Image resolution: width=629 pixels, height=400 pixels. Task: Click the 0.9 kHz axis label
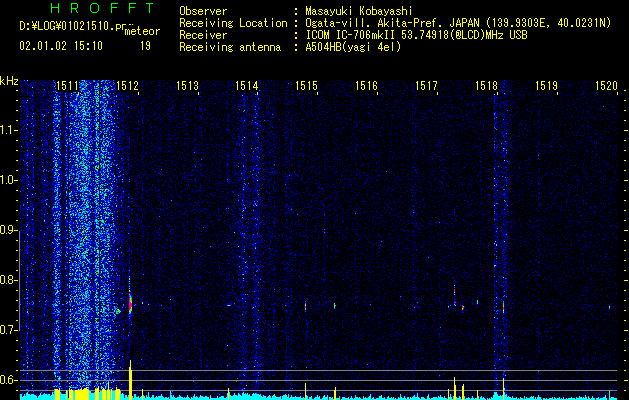tap(9, 230)
